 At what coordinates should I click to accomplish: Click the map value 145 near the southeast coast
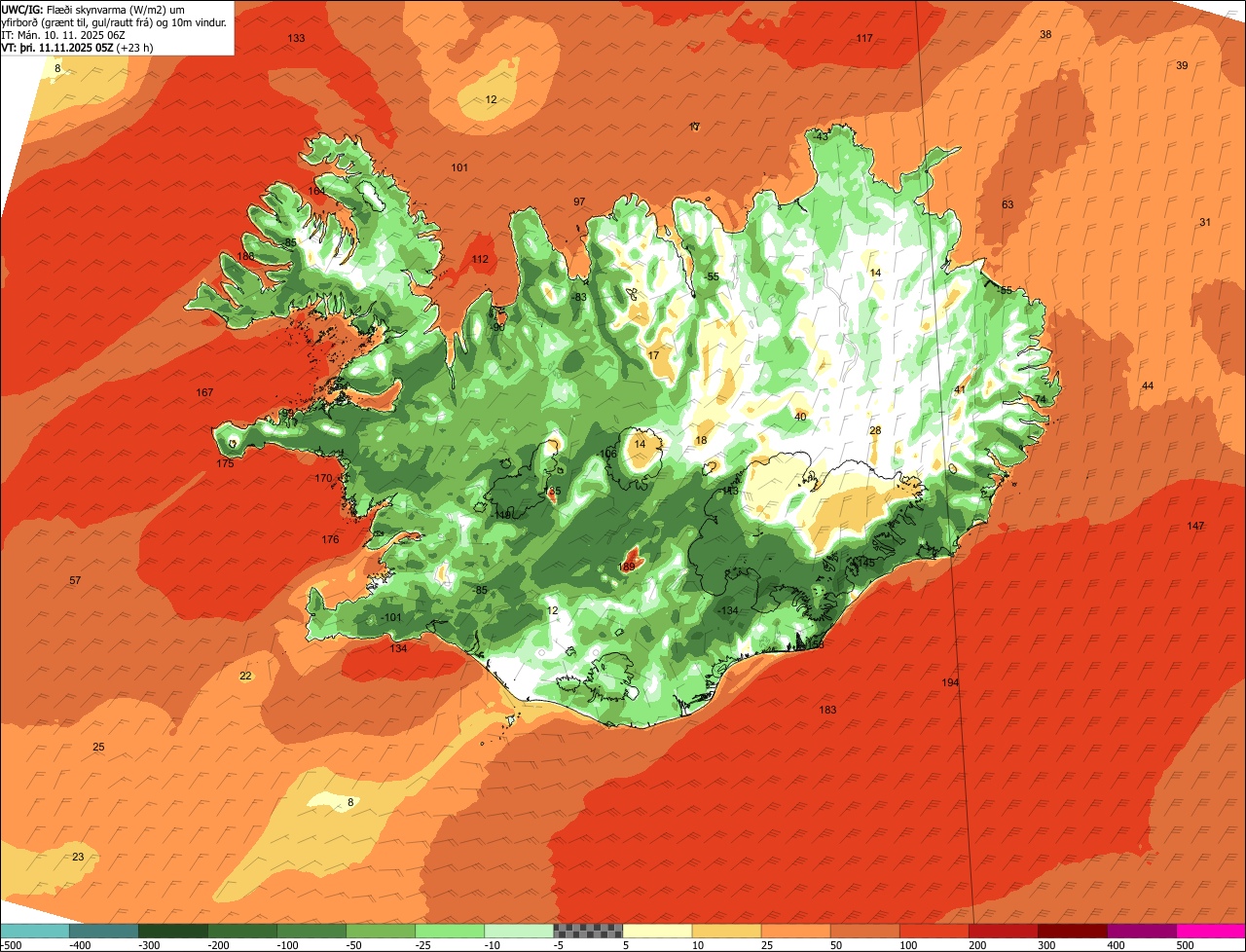[x=864, y=563]
